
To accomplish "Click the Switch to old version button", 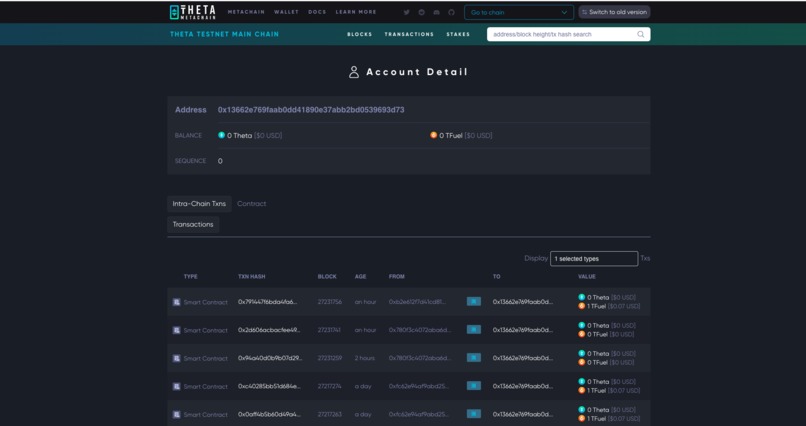I will (614, 12).
